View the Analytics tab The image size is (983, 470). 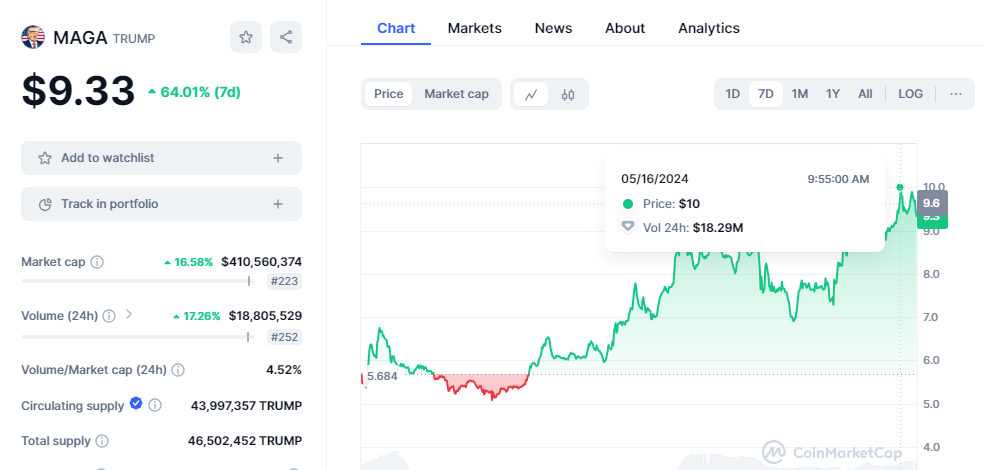click(x=709, y=28)
